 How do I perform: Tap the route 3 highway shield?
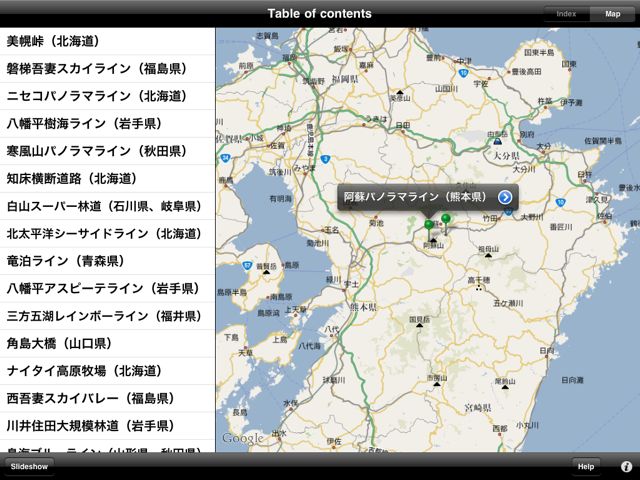pos(325,159)
